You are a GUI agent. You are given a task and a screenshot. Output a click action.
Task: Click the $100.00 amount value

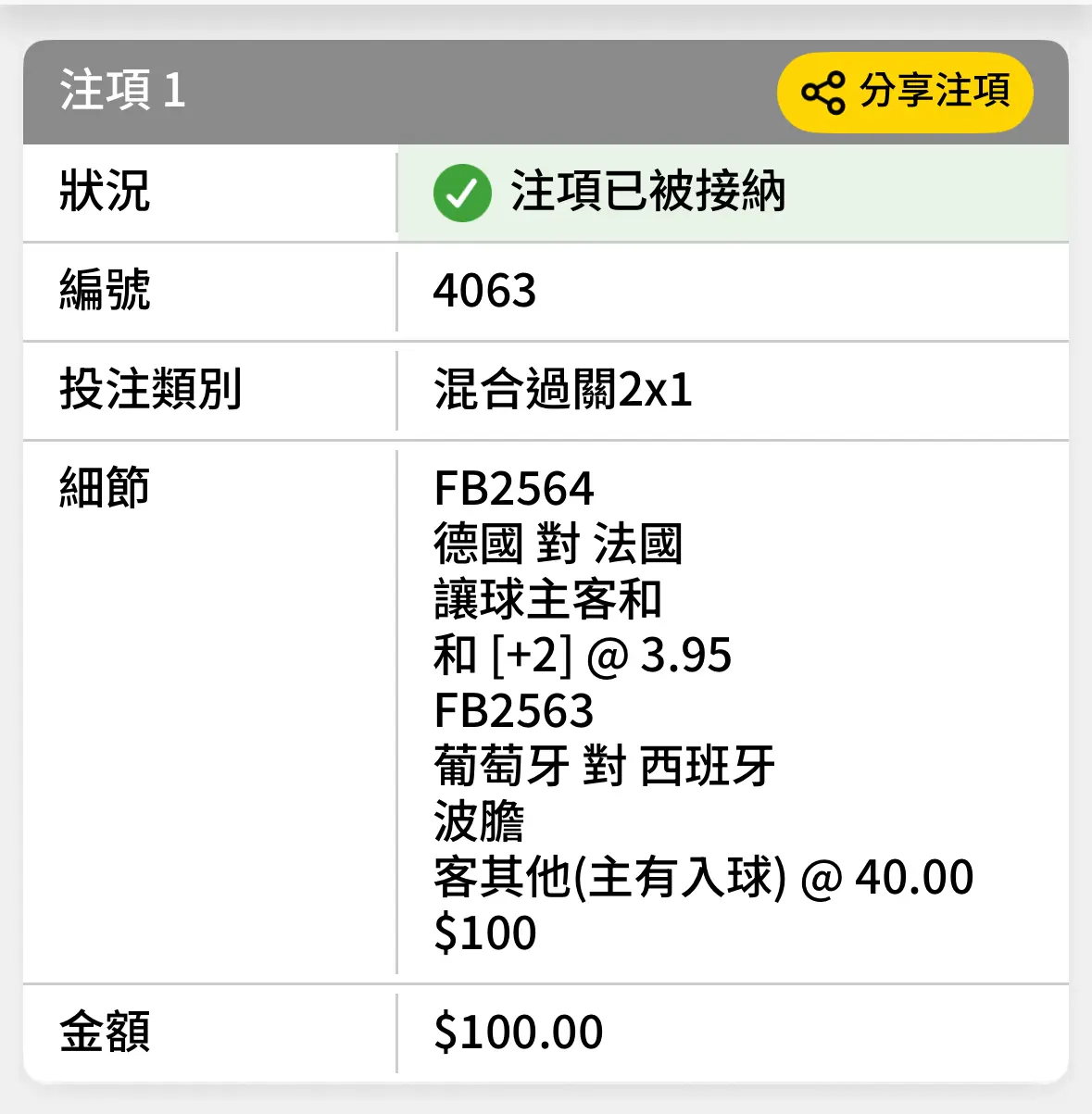(518, 1033)
